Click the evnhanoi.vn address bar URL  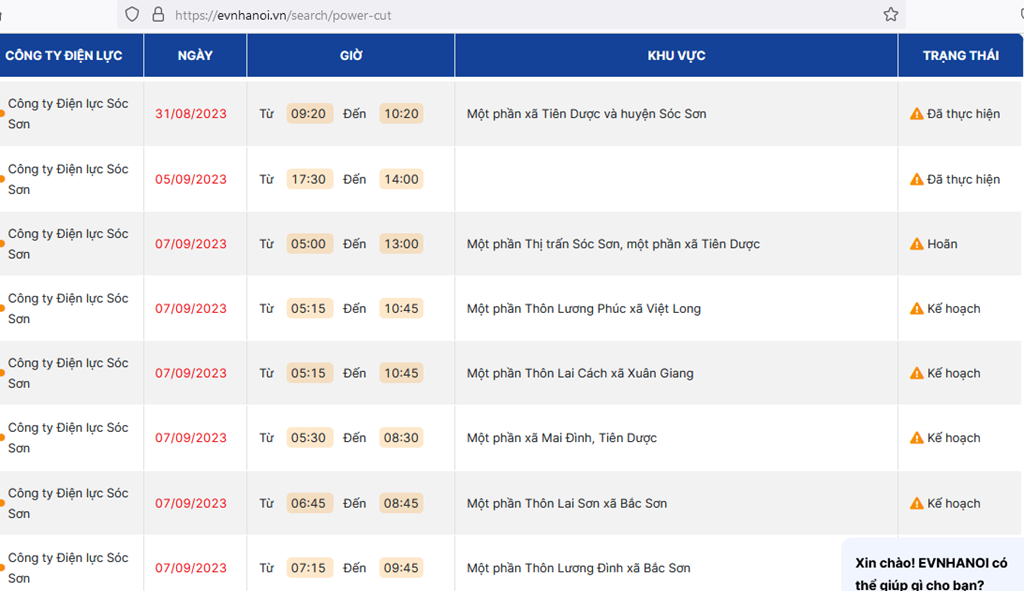coord(283,15)
